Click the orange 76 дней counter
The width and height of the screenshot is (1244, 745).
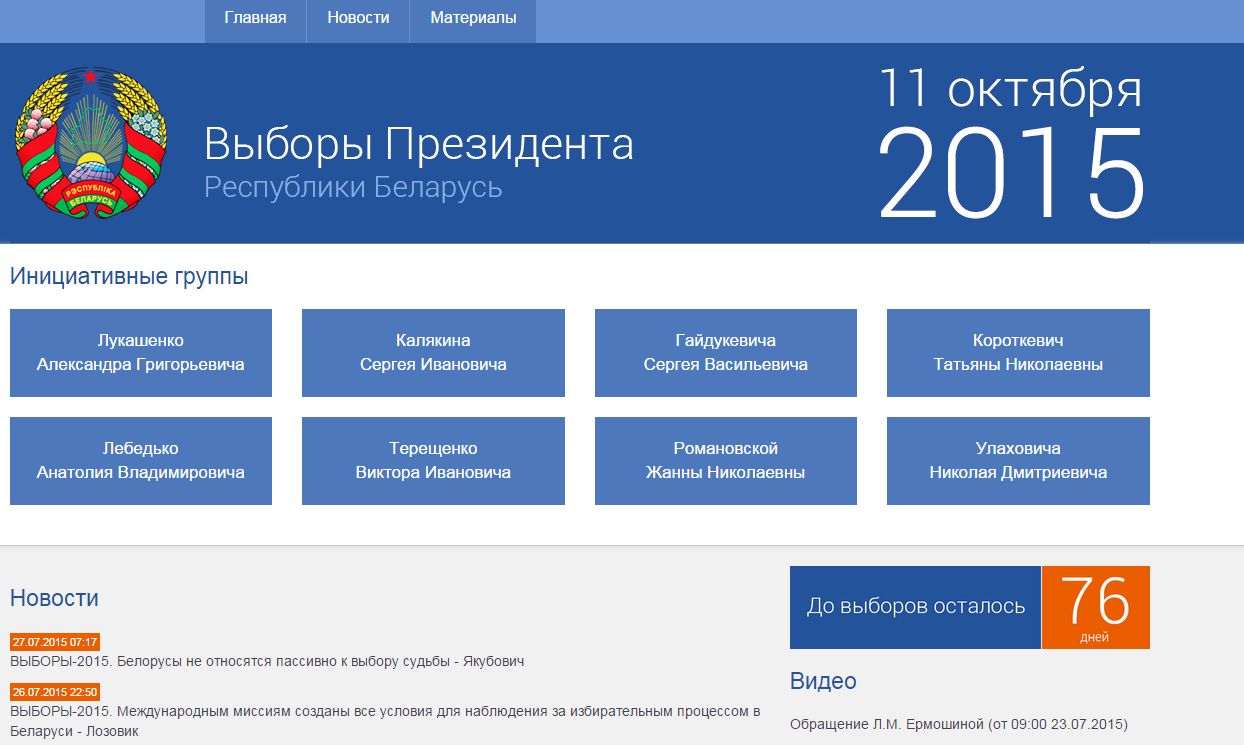pos(1096,607)
